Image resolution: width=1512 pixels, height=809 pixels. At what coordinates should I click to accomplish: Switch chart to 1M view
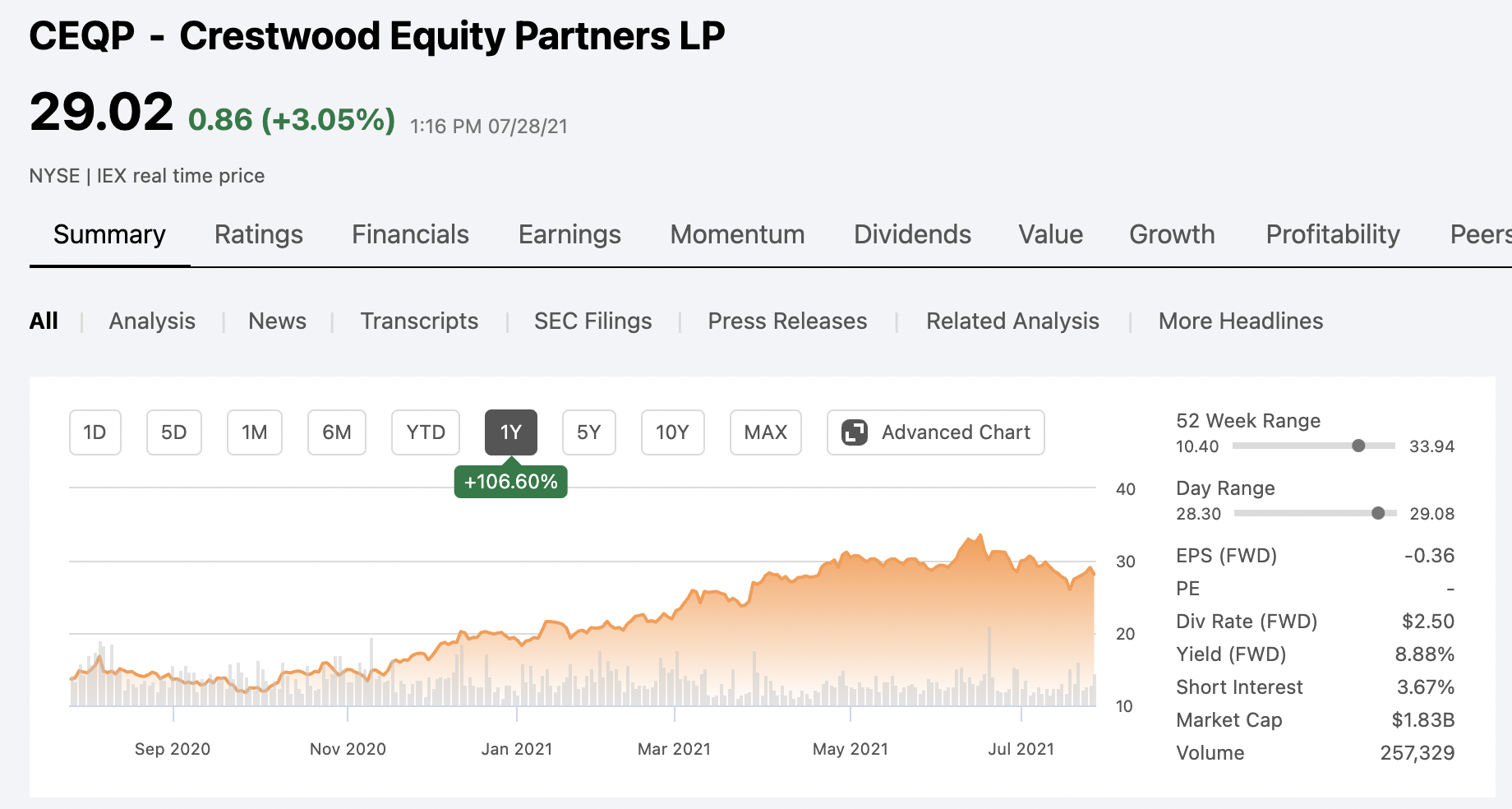coord(254,432)
